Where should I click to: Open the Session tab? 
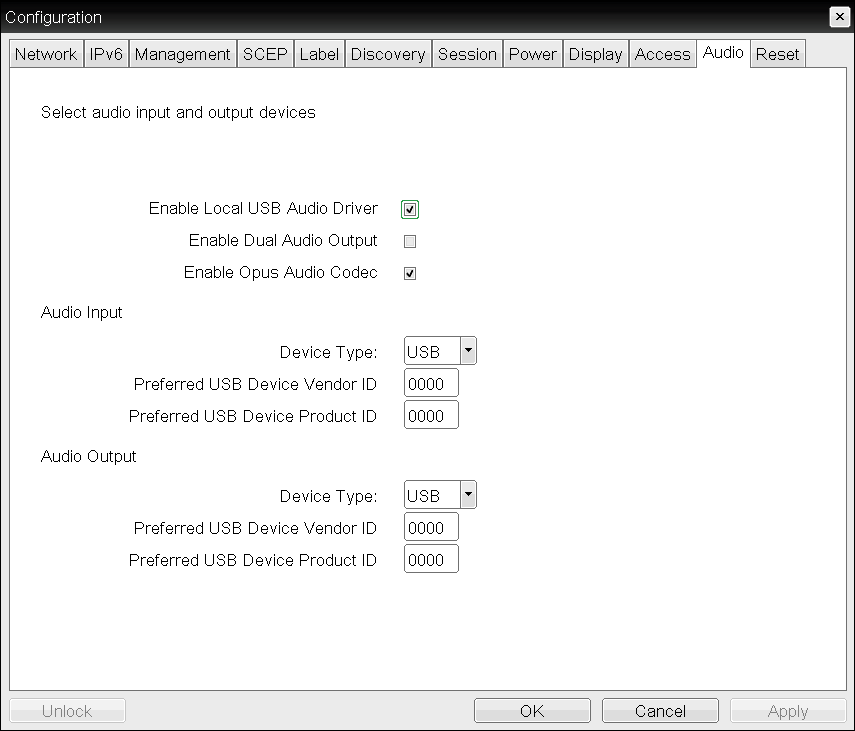pos(467,54)
